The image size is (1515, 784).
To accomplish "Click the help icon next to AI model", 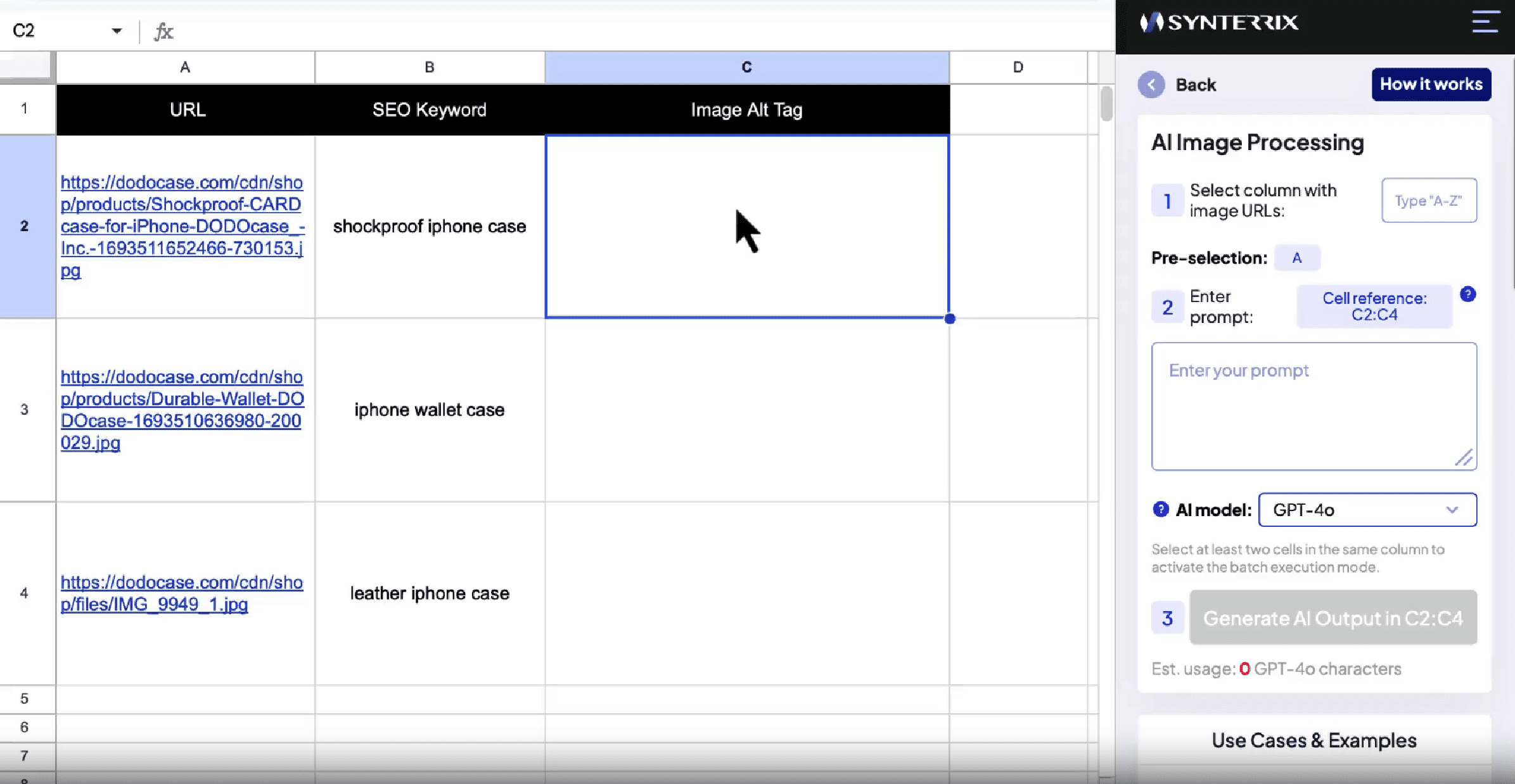I will [x=1160, y=509].
